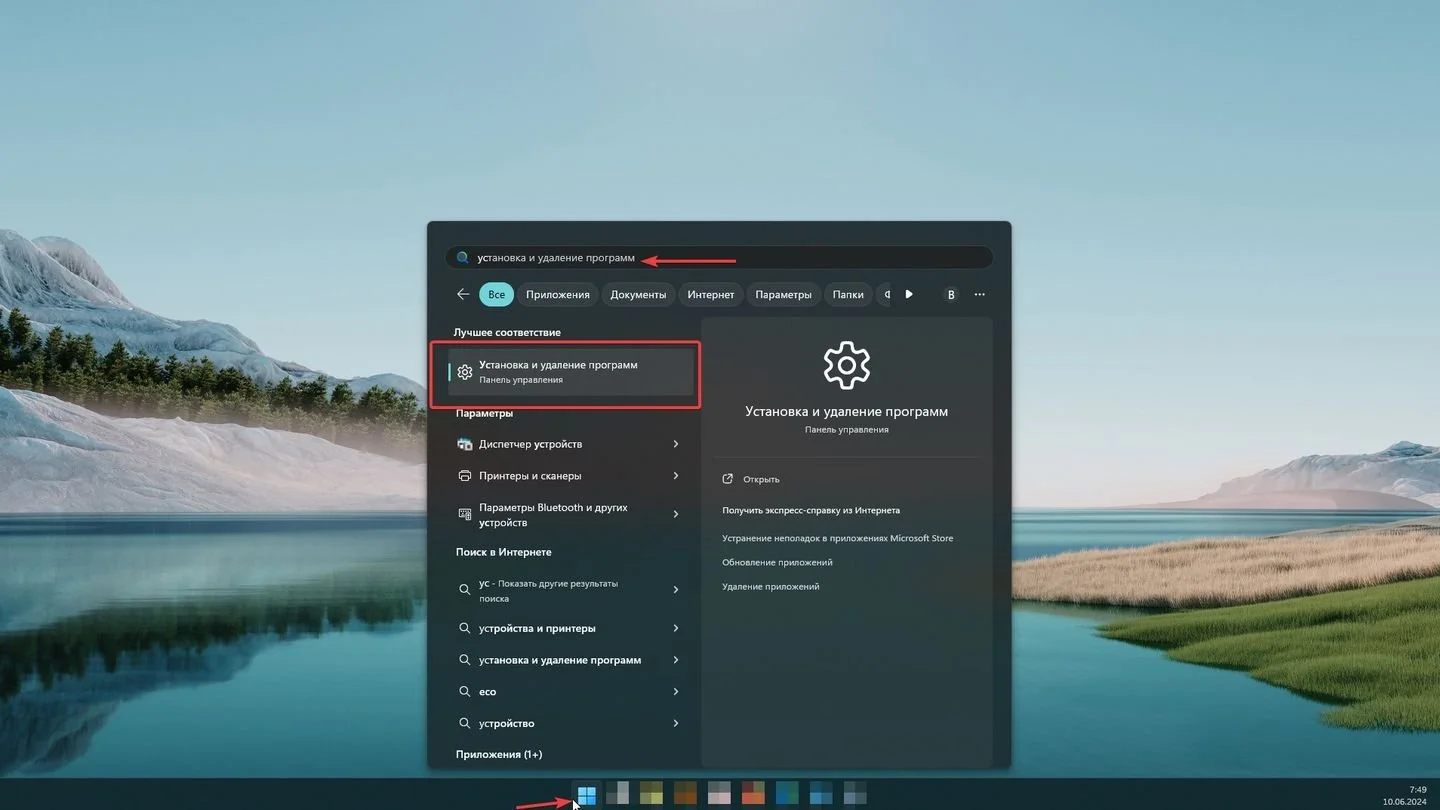Viewport: 1440px width, 810px height.
Task: Switch to the Приложения filter tab
Action: [x=558, y=294]
